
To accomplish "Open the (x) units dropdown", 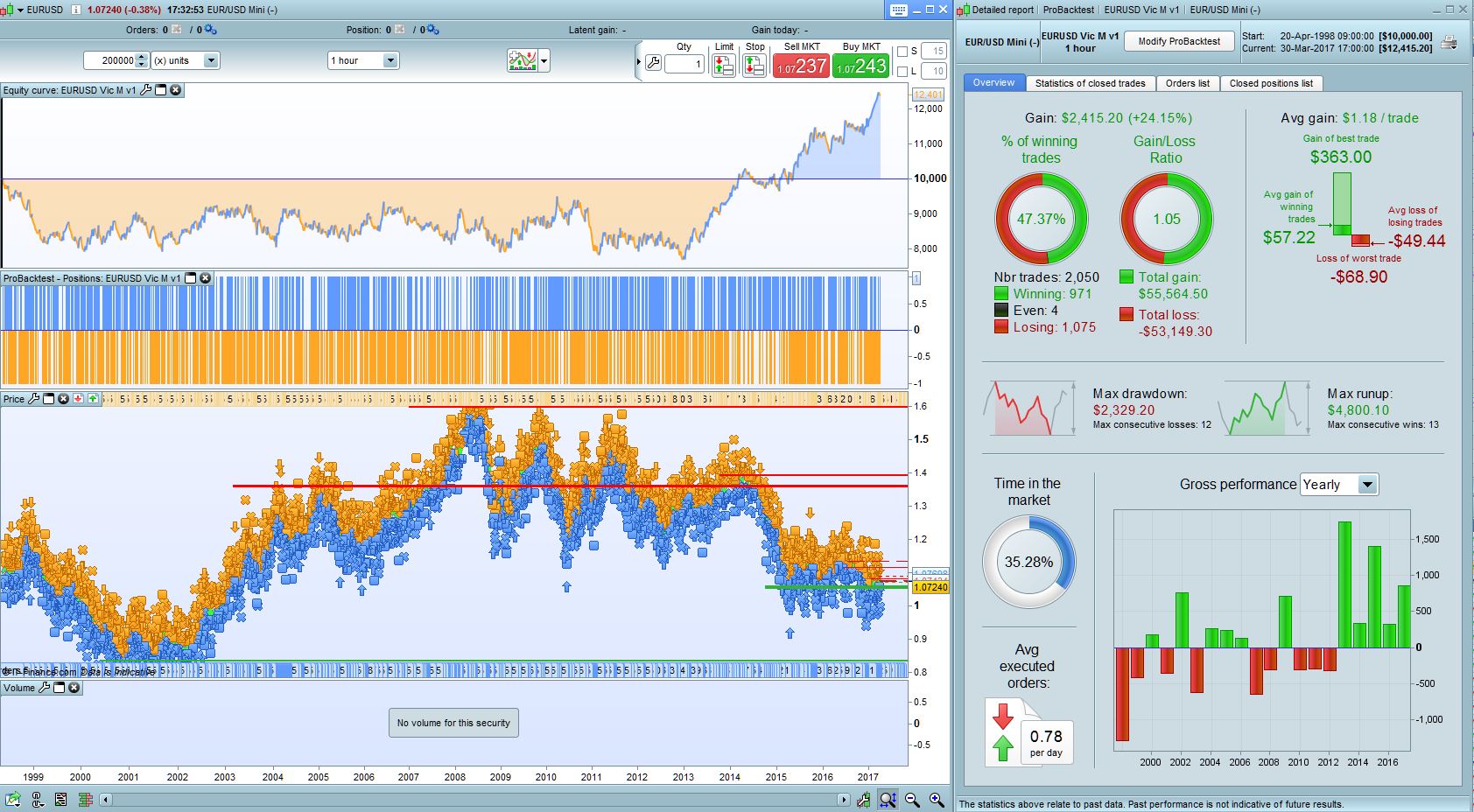I will point(210,60).
